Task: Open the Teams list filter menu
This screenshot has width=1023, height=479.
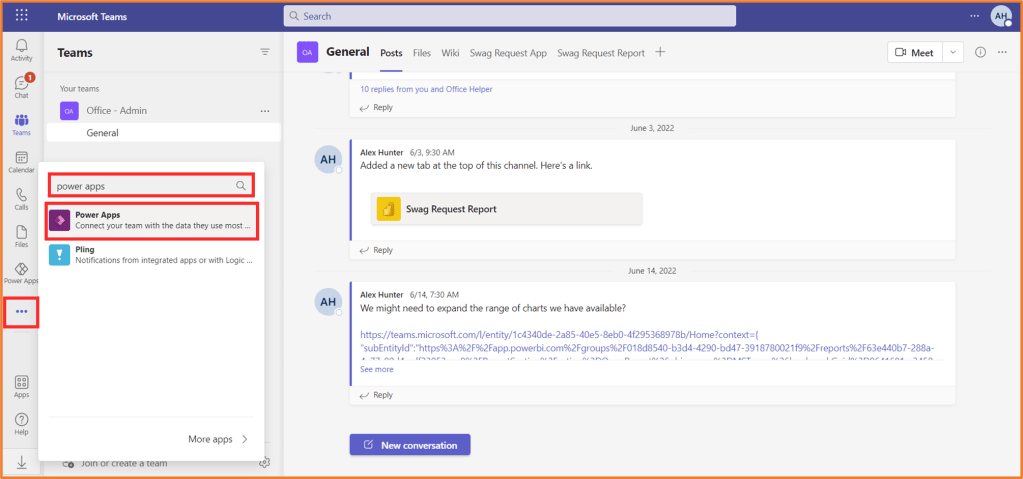Action: [x=265, y=52]
